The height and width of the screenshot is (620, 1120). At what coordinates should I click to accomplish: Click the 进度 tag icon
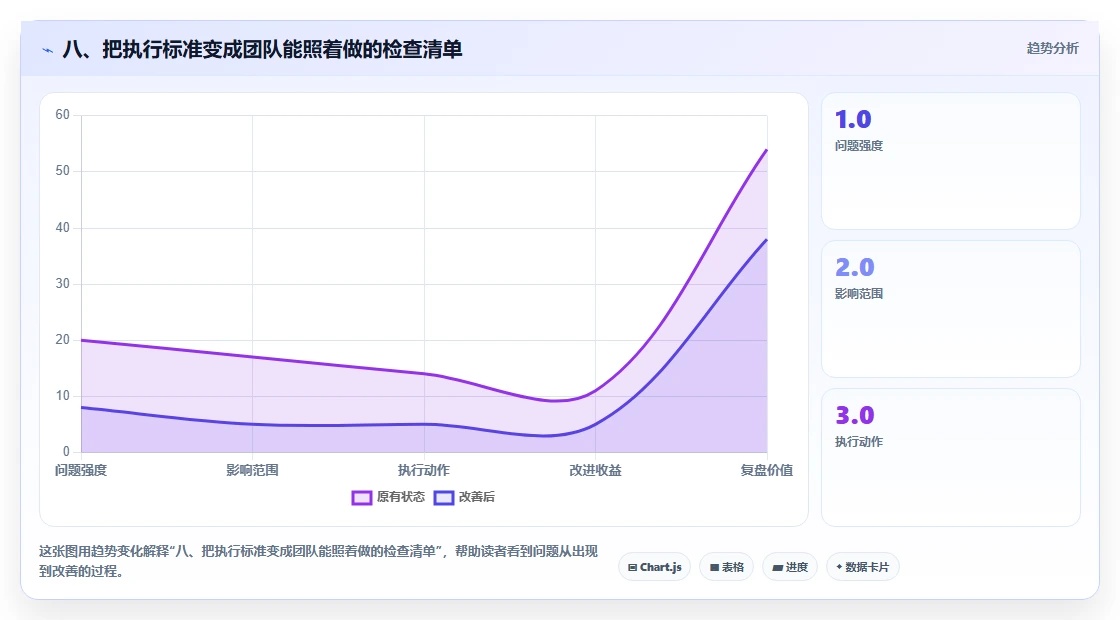tap(777, 568)
